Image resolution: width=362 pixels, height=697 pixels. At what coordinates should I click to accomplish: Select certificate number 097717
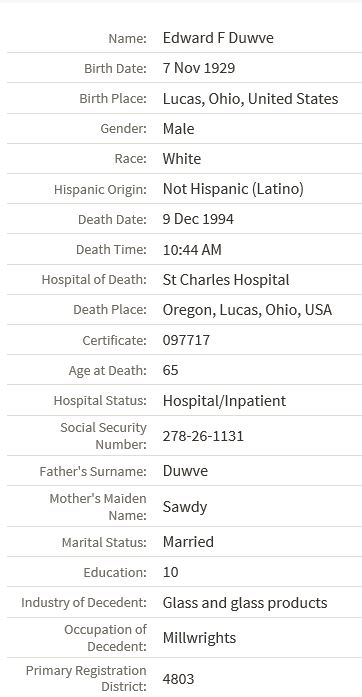186,340
